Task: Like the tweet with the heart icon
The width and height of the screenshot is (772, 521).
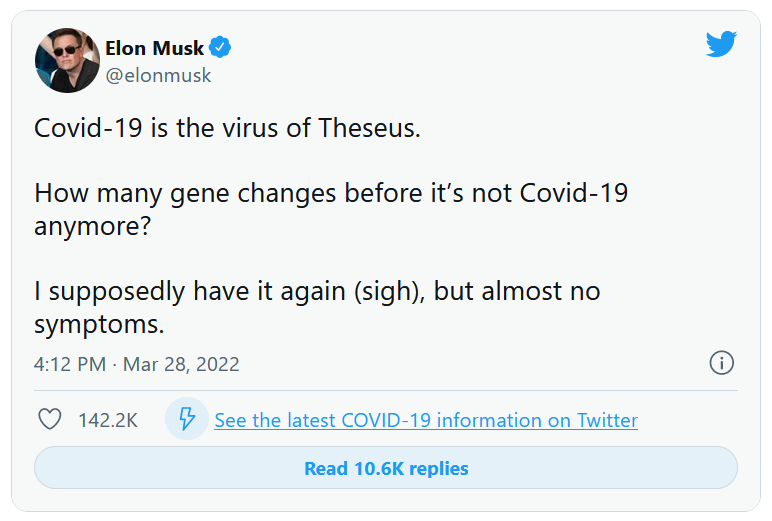Action: click(x=50, y=420)
